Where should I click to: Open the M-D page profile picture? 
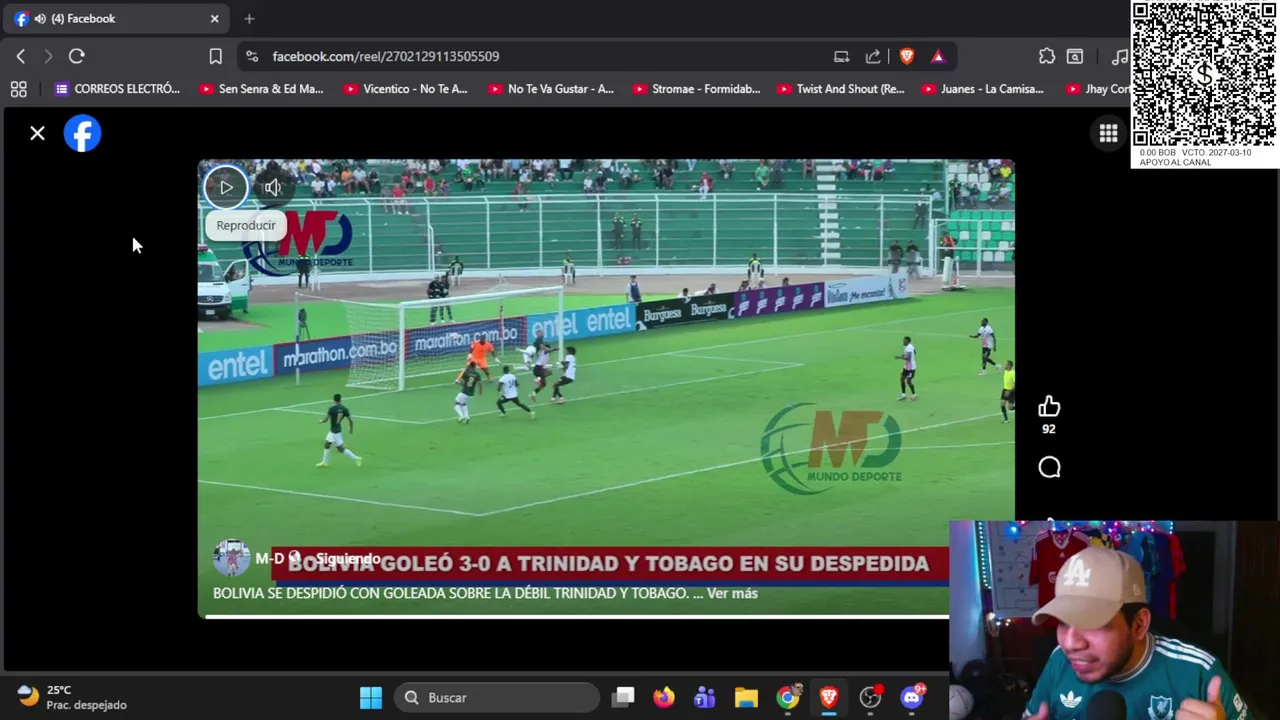point(231,558)
